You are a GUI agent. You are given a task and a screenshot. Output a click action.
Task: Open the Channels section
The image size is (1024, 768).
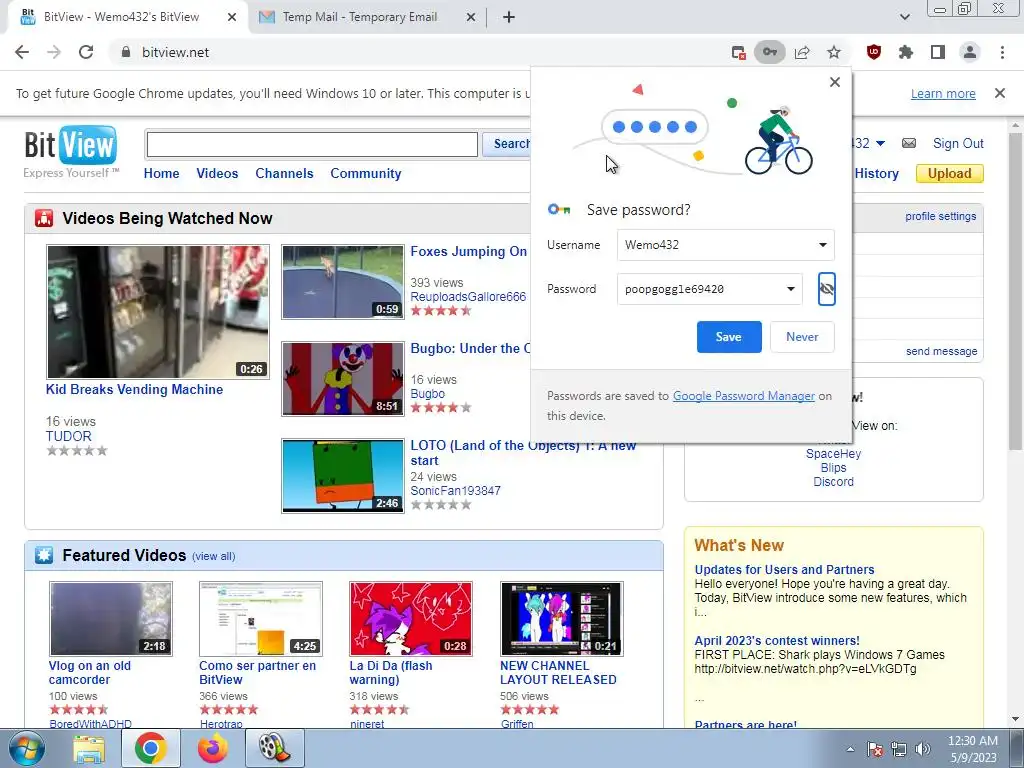click(x=284, y=173)
